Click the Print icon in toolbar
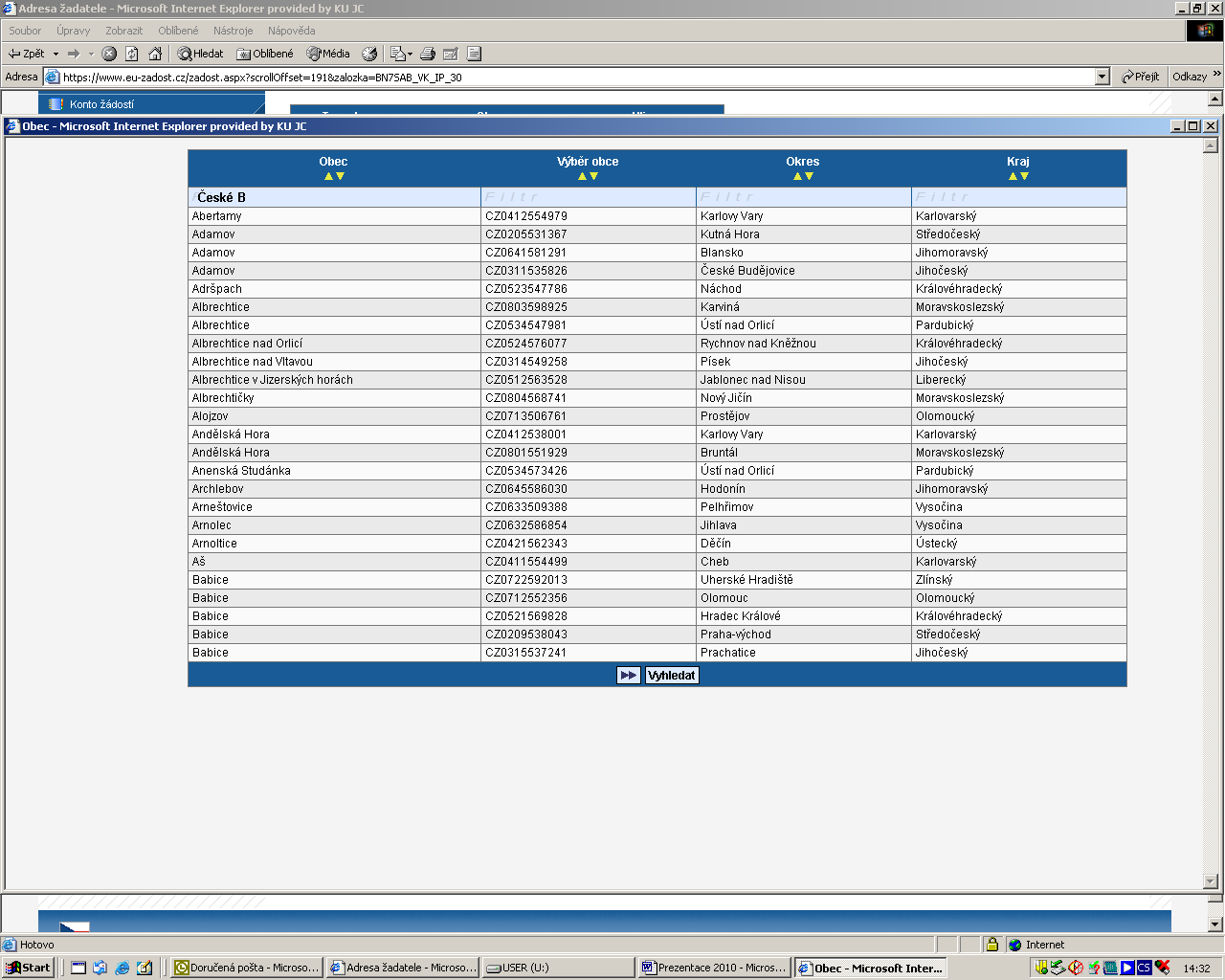 point(428,54)
